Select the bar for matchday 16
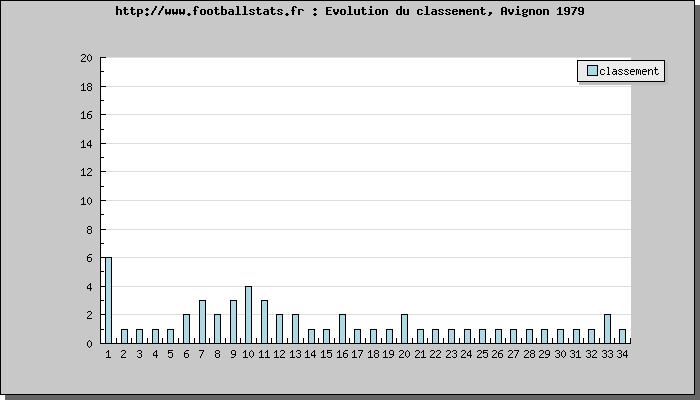This screenshot has height=400, width=700. [342, 329]
